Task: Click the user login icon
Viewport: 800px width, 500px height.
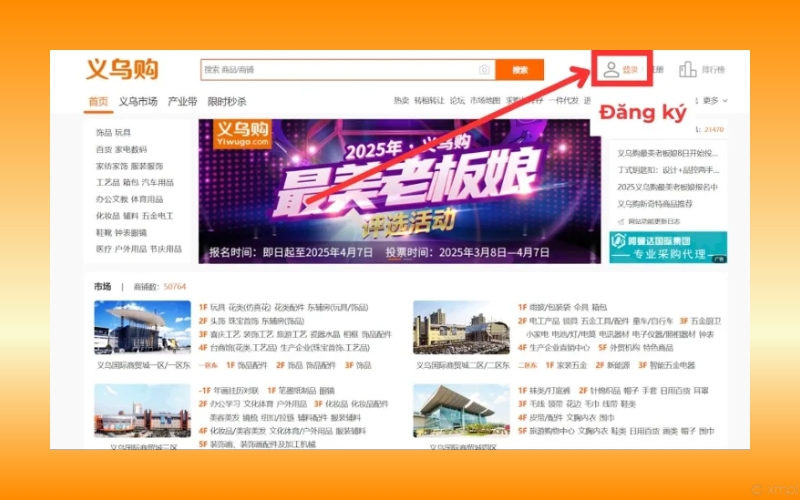Action: click(x=611, y=69)
